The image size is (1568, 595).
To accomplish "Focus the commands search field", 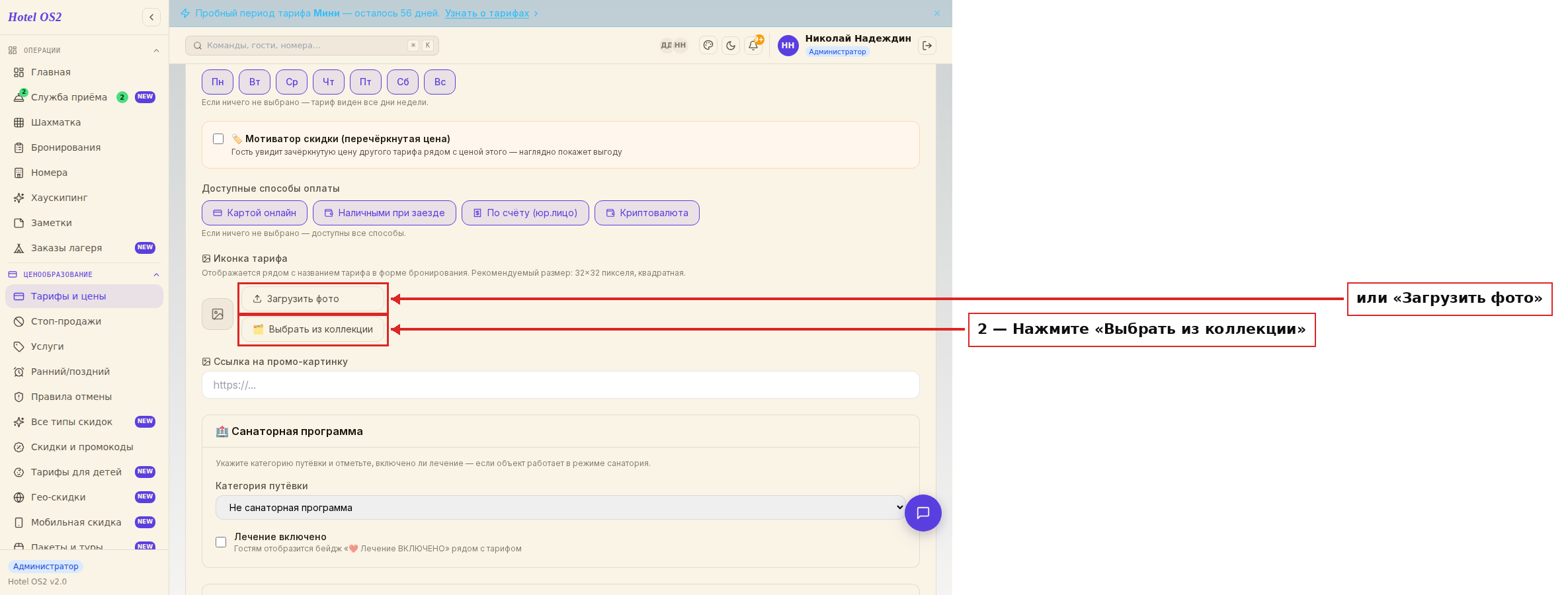I will tap(312, 46).
